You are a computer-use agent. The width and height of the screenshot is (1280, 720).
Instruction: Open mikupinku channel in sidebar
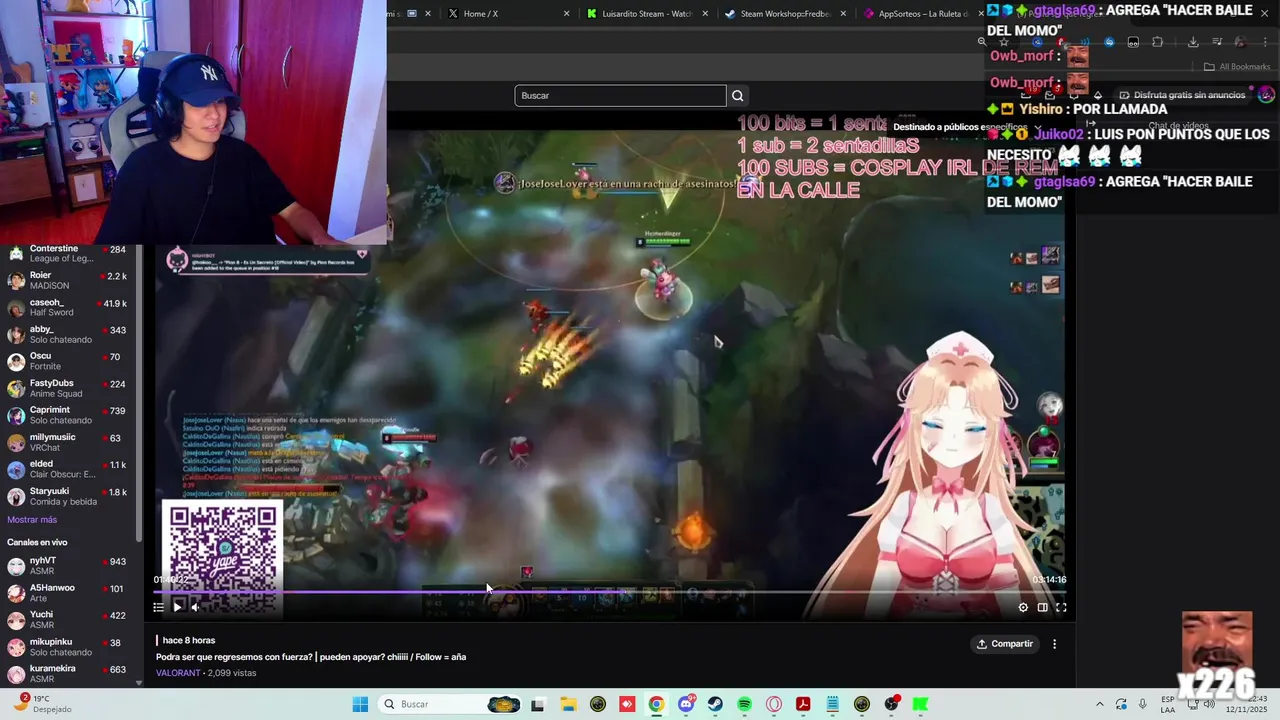click(x=68, y=647)
